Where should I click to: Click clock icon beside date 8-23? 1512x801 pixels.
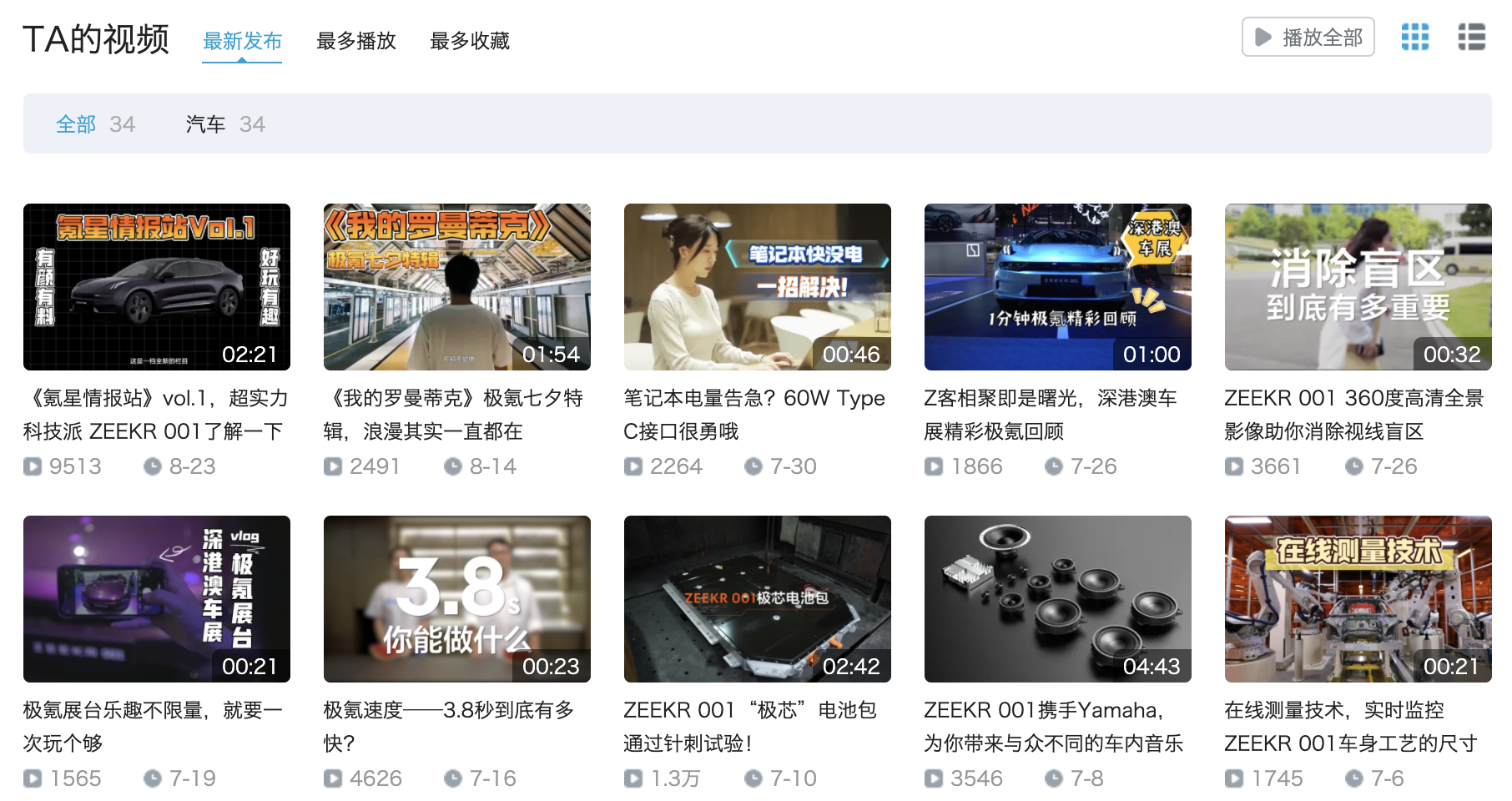[x=153, y=466]
